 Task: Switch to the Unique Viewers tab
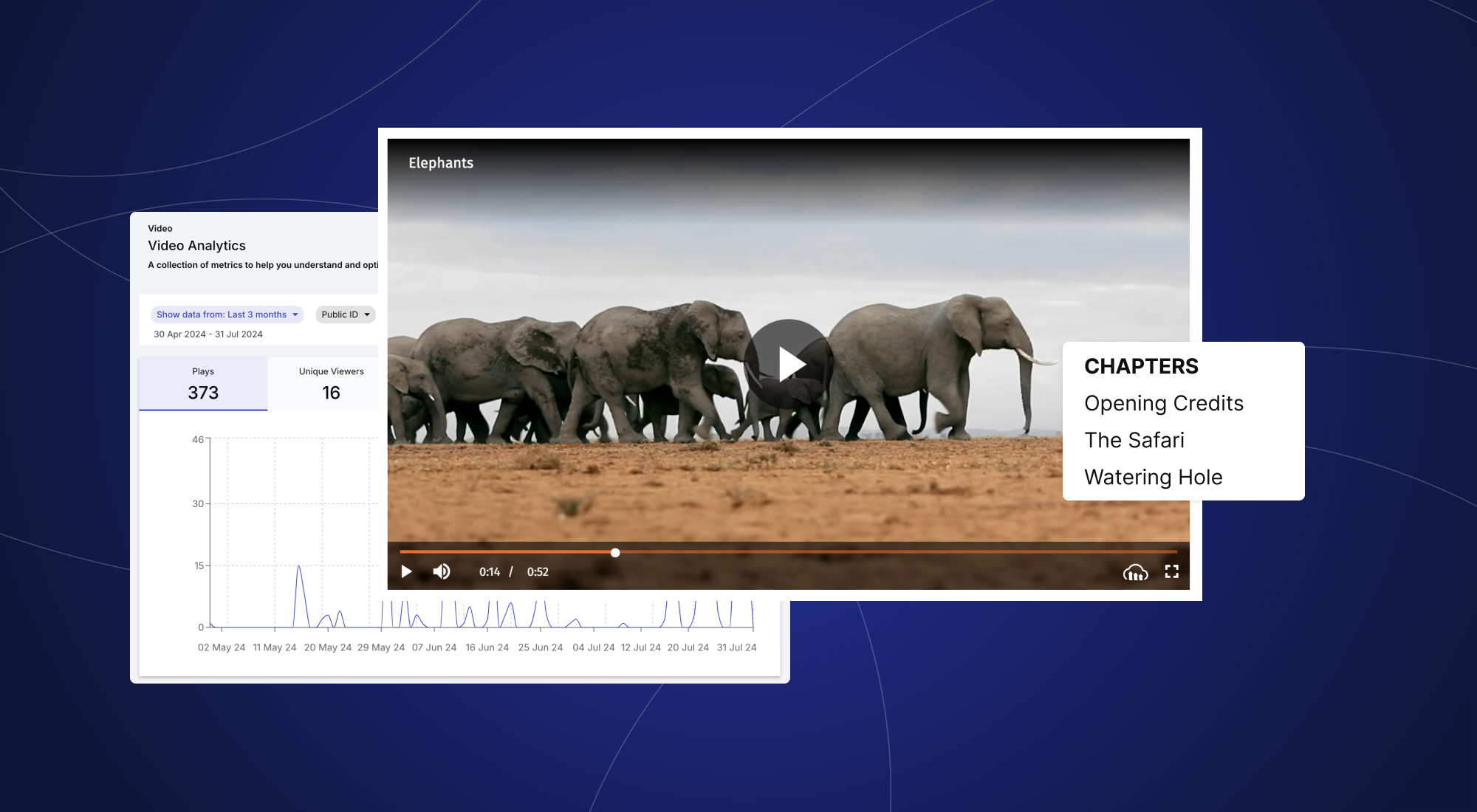pos(330,383)
